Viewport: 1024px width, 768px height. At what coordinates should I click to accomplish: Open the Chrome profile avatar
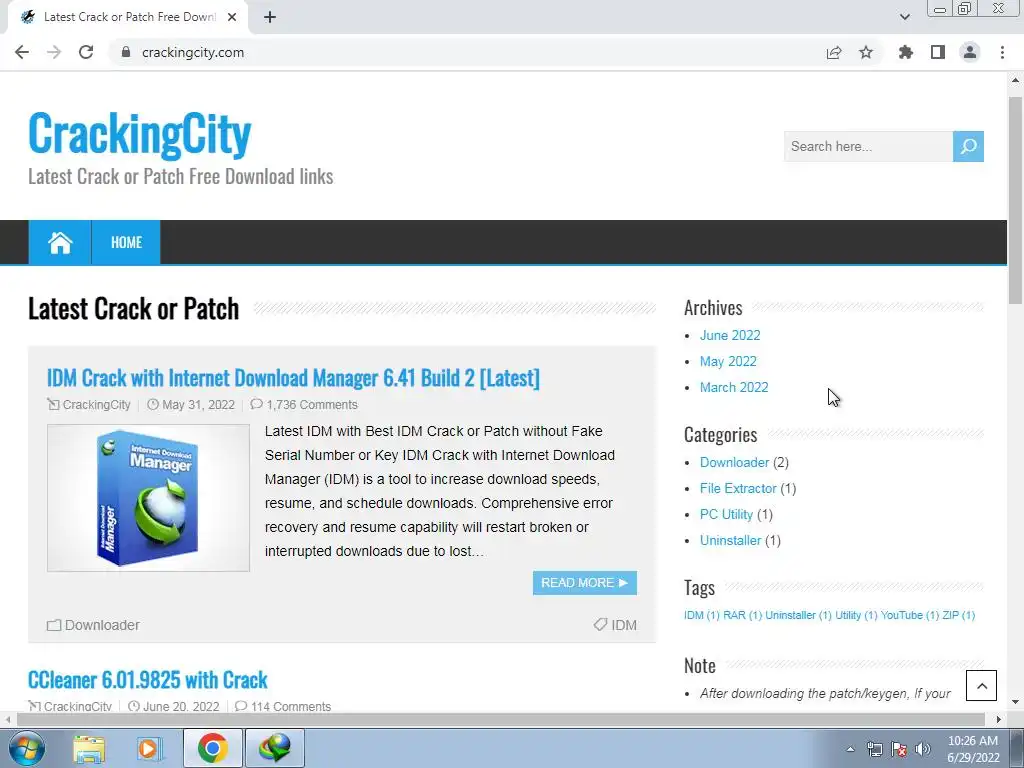(x=970, y=52)
